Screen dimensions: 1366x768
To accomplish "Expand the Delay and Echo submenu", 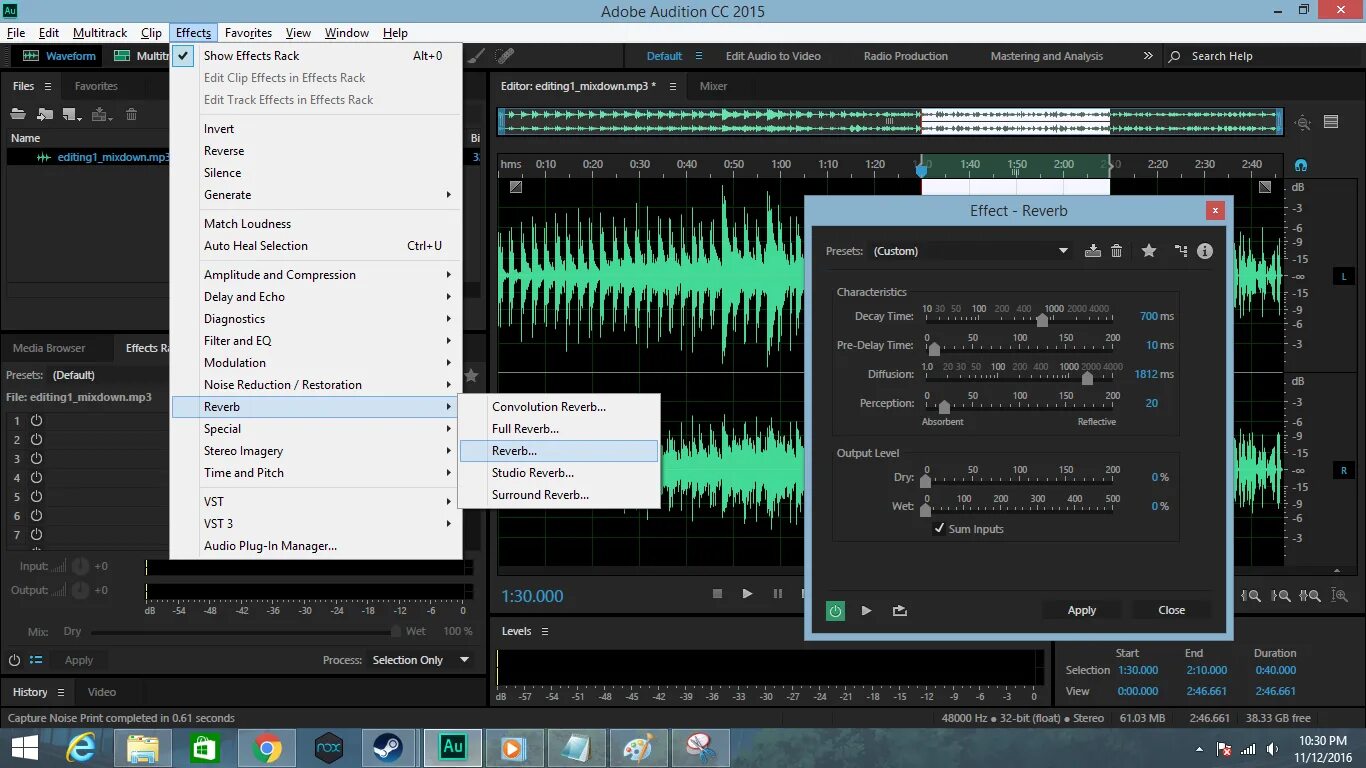I will [x=316, y=297].
